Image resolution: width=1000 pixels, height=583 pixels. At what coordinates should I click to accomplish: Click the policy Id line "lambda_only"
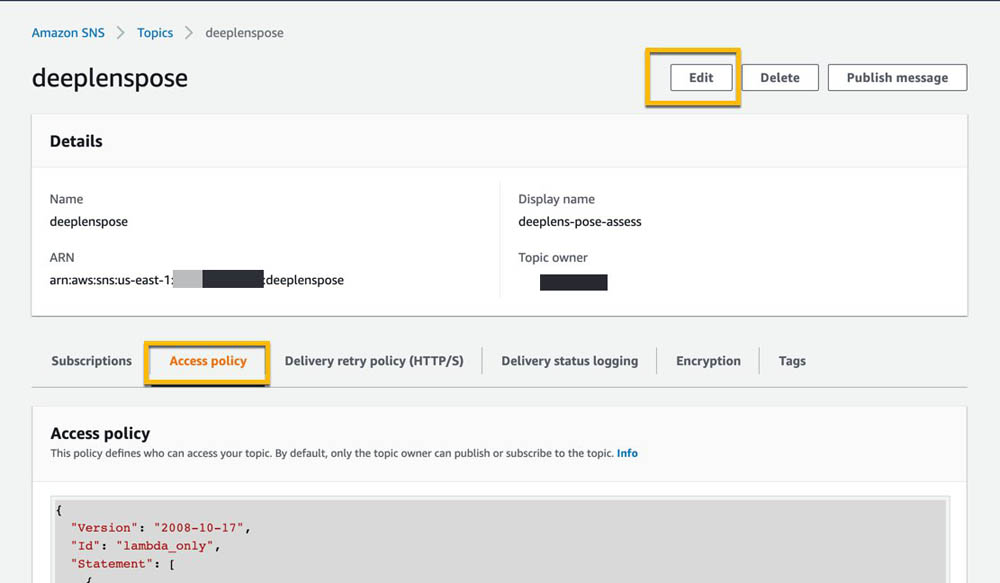coord(145,546)
